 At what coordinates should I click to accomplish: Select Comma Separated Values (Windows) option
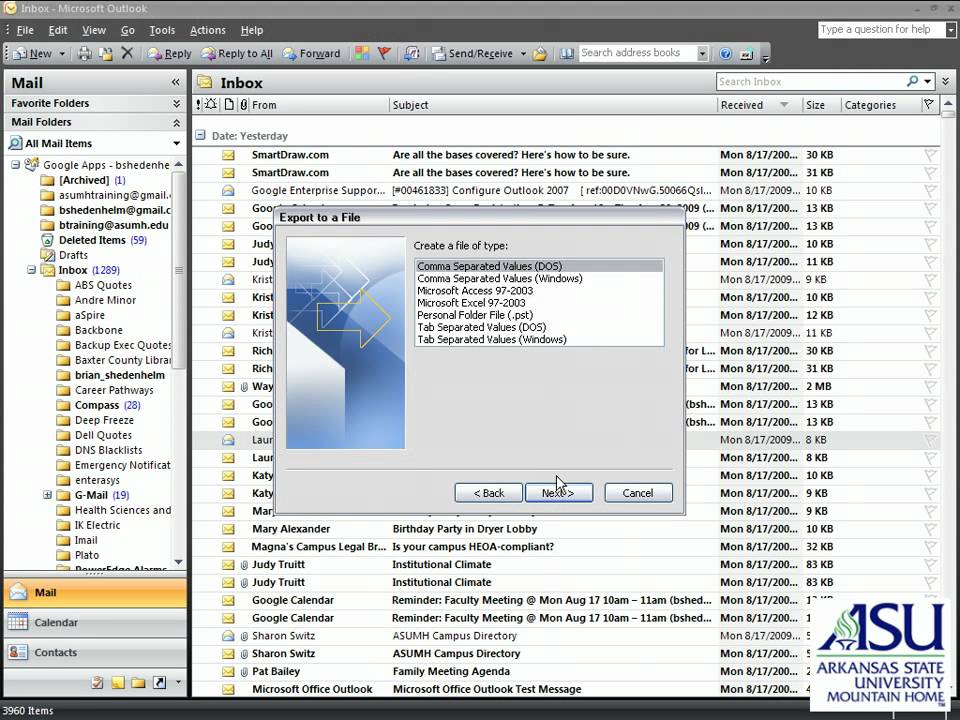coord(539,278)
